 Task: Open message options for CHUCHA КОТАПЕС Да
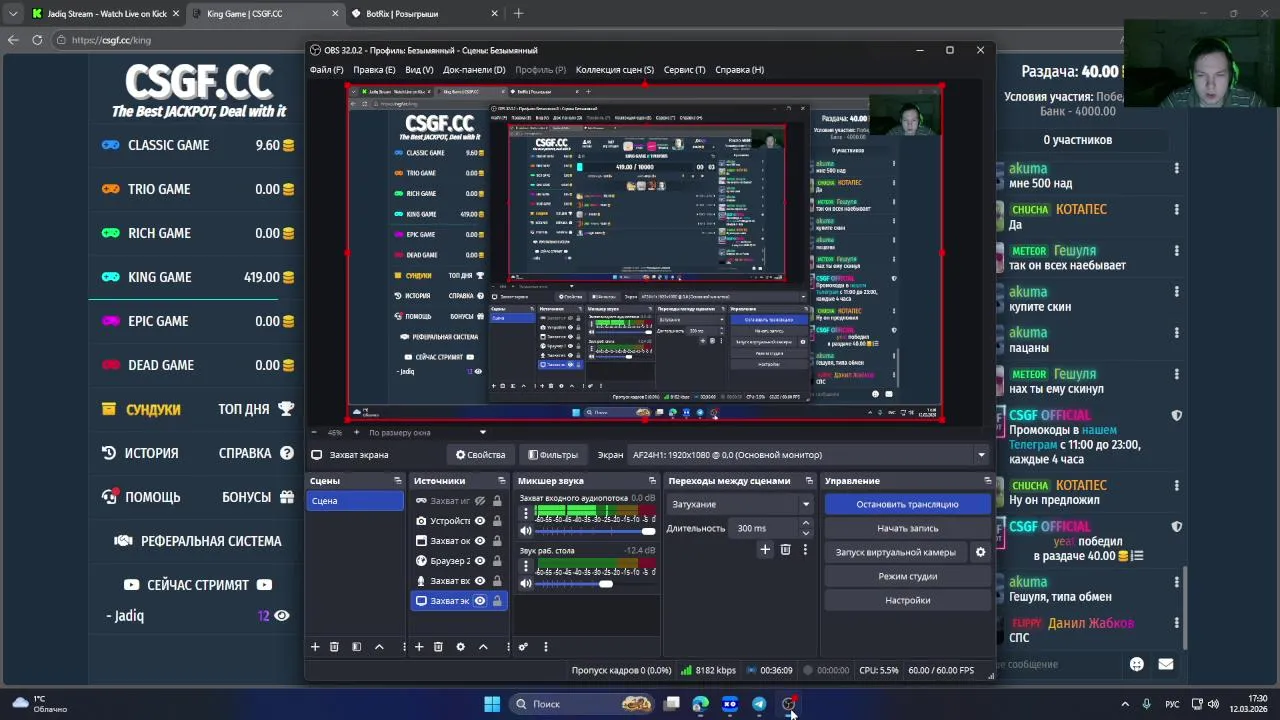(x=1177, y=210)
